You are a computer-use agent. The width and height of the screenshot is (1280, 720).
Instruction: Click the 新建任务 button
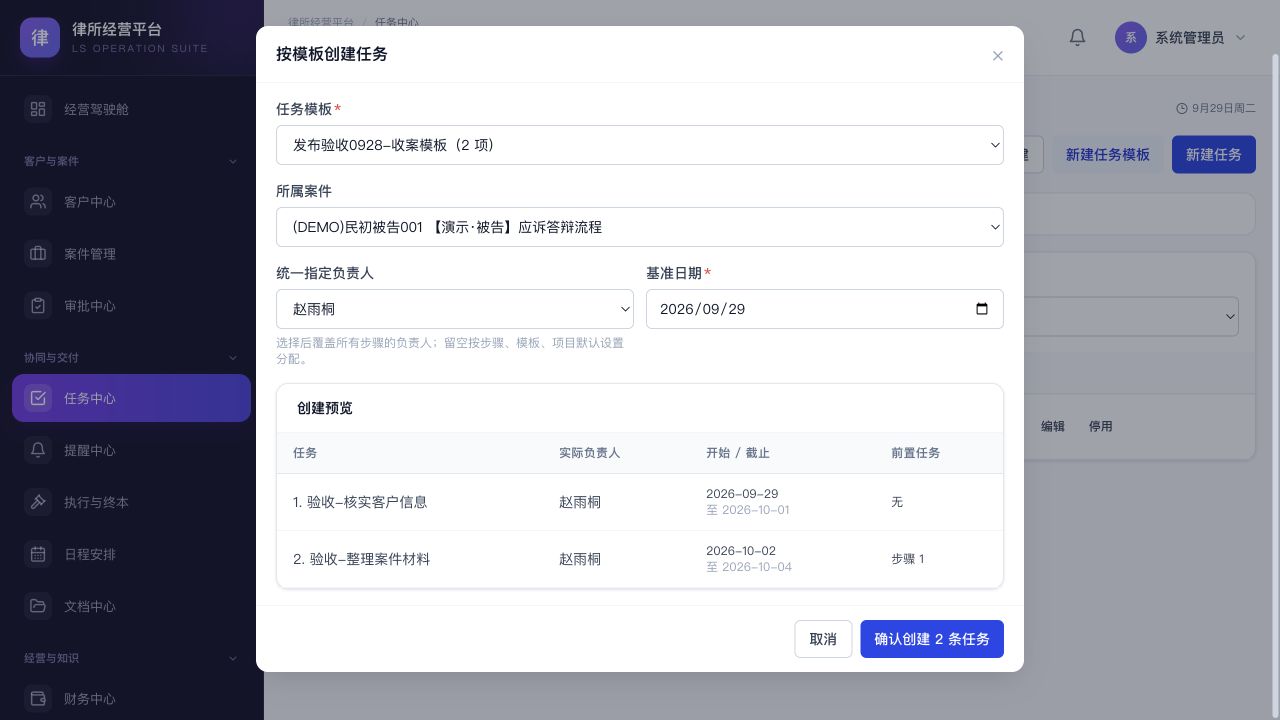point(1214,155)
